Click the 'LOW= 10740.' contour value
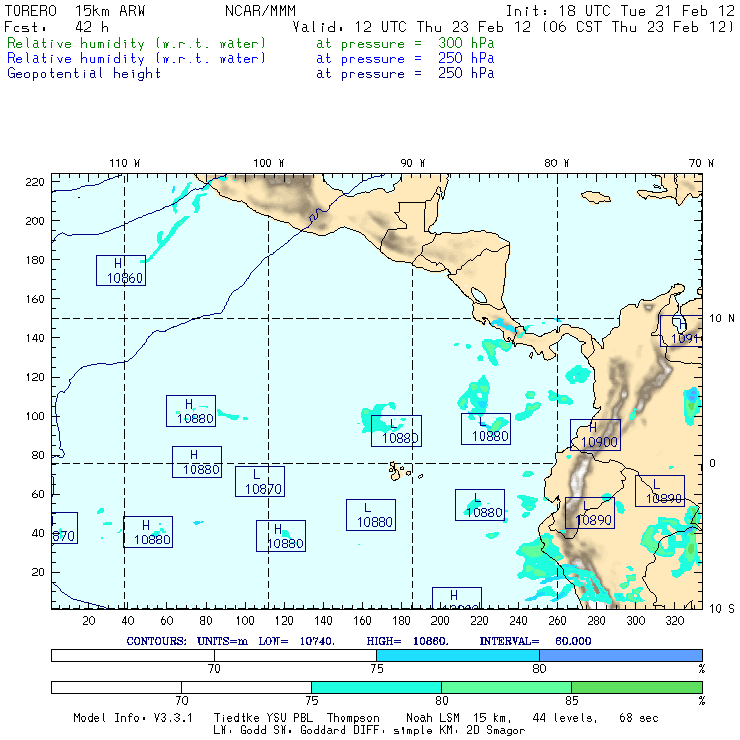740x740 pixels. pos(296,641)
